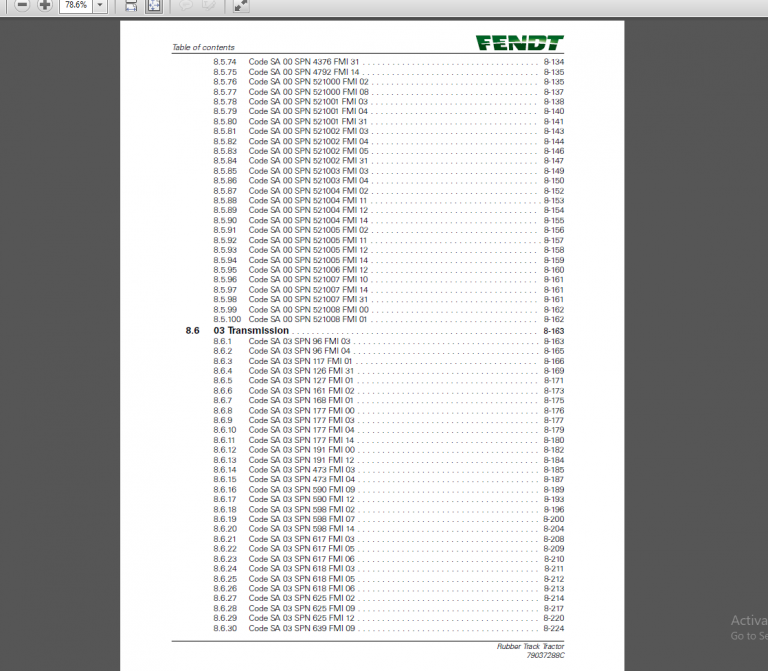
Task: Click the zoom in plus button
Action: tap(45, 5)
